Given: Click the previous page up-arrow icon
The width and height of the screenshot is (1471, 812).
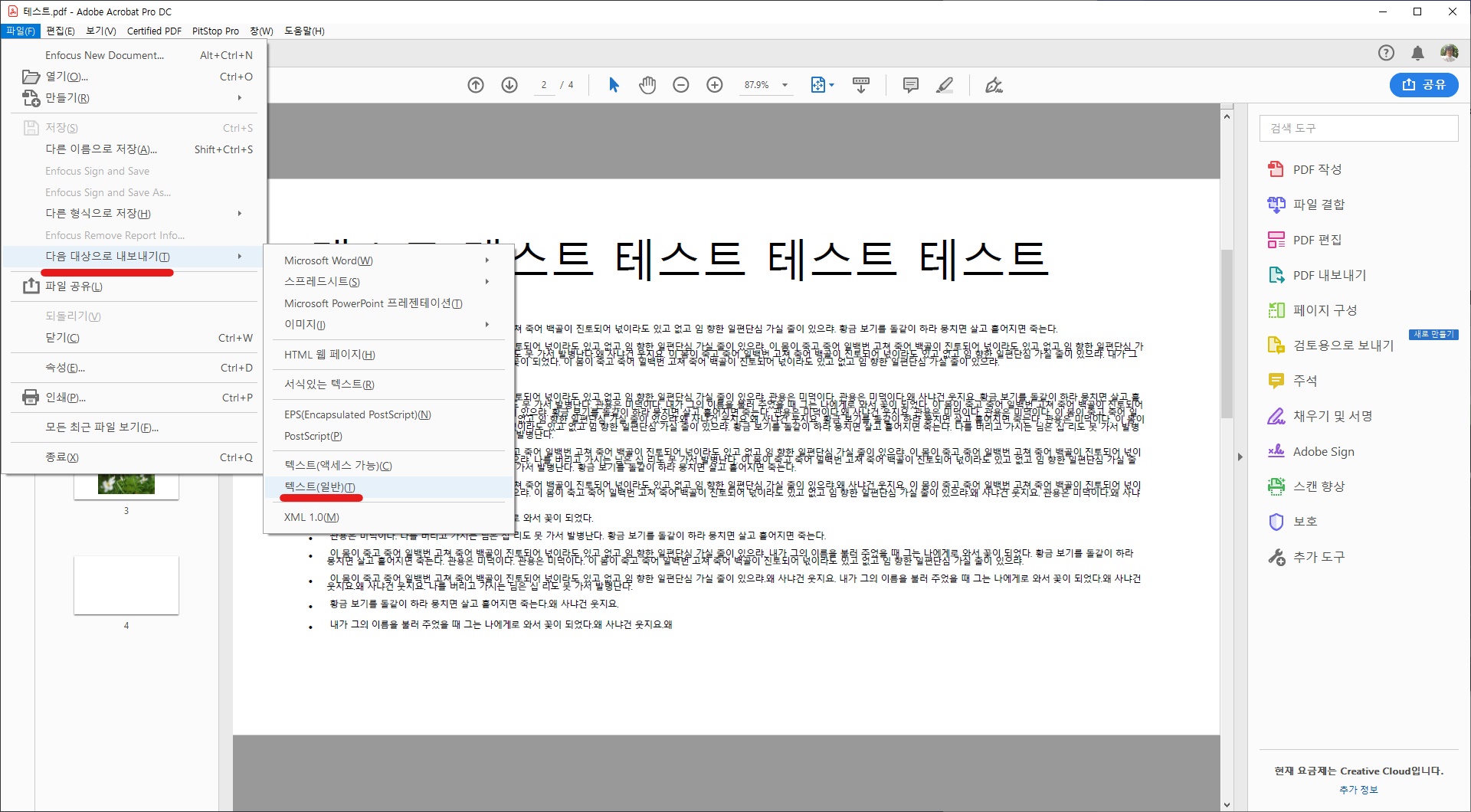Looking at the screenshot, I should (x=476, y=85).
